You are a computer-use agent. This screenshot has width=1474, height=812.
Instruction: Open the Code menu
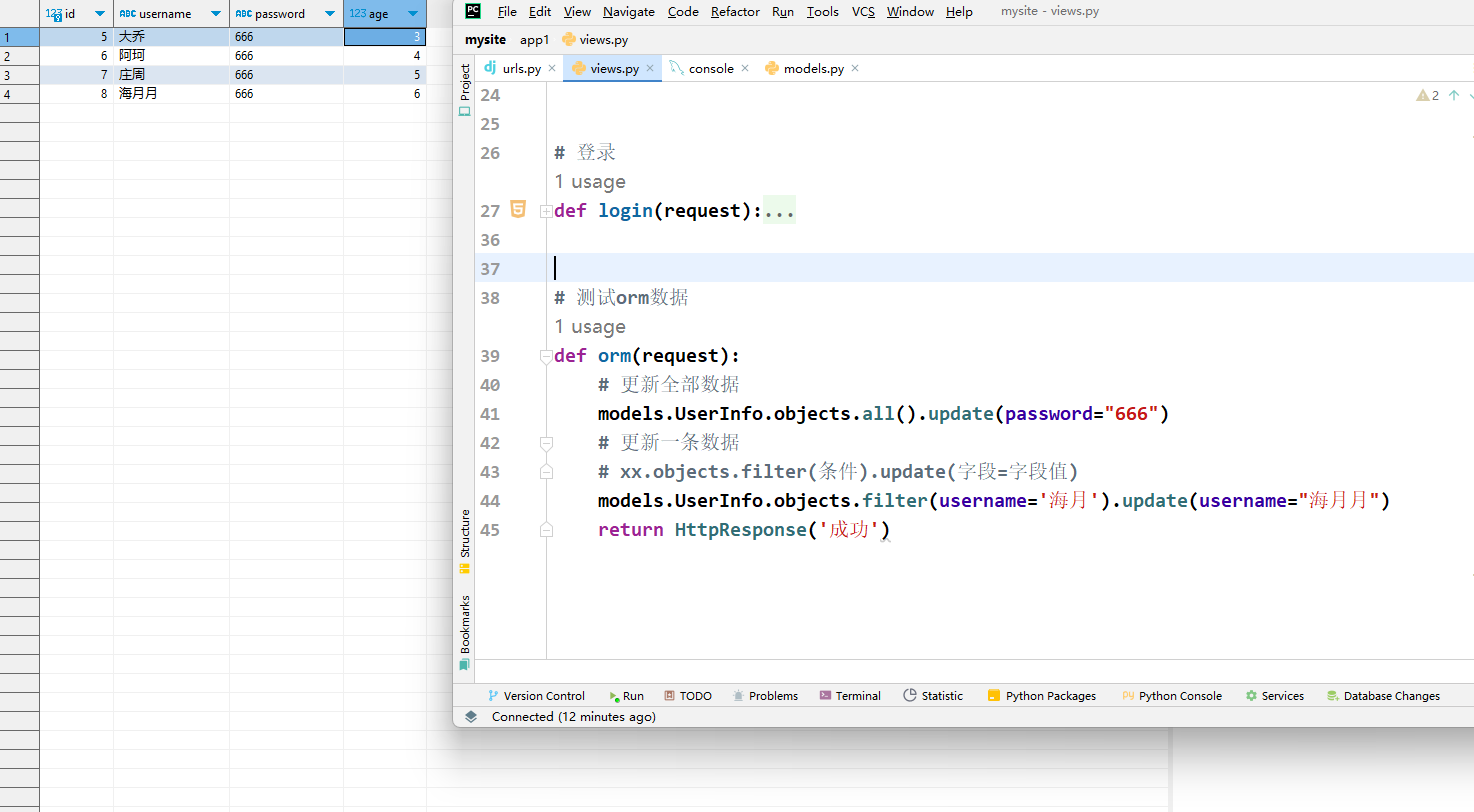tap(683, 12)
